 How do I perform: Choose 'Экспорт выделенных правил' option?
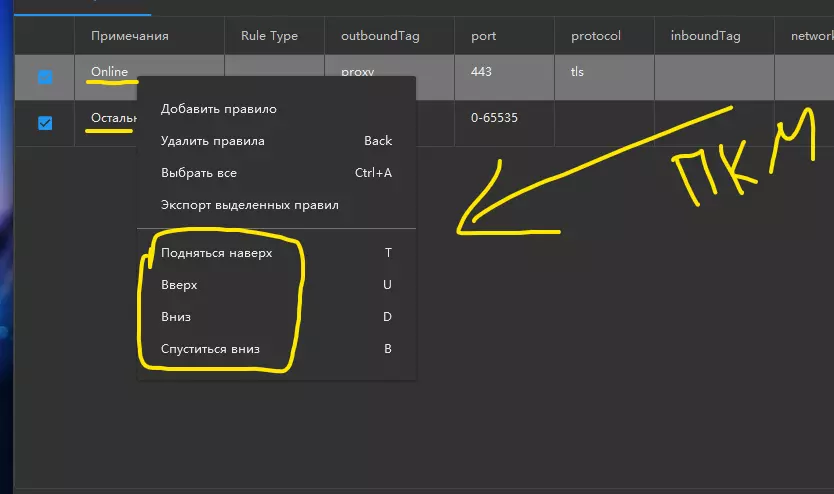(249, 205)
